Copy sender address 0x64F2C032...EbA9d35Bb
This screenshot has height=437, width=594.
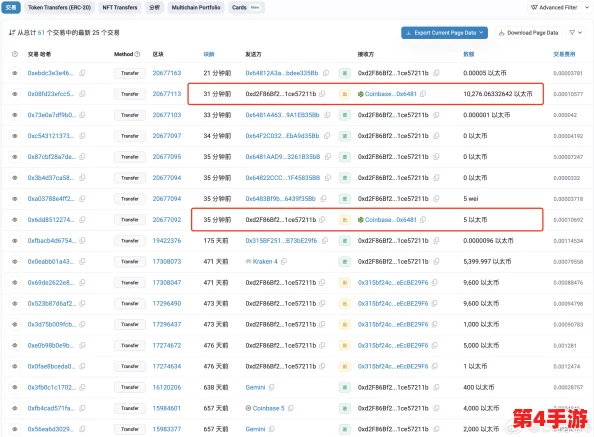(x=327, y=136)
